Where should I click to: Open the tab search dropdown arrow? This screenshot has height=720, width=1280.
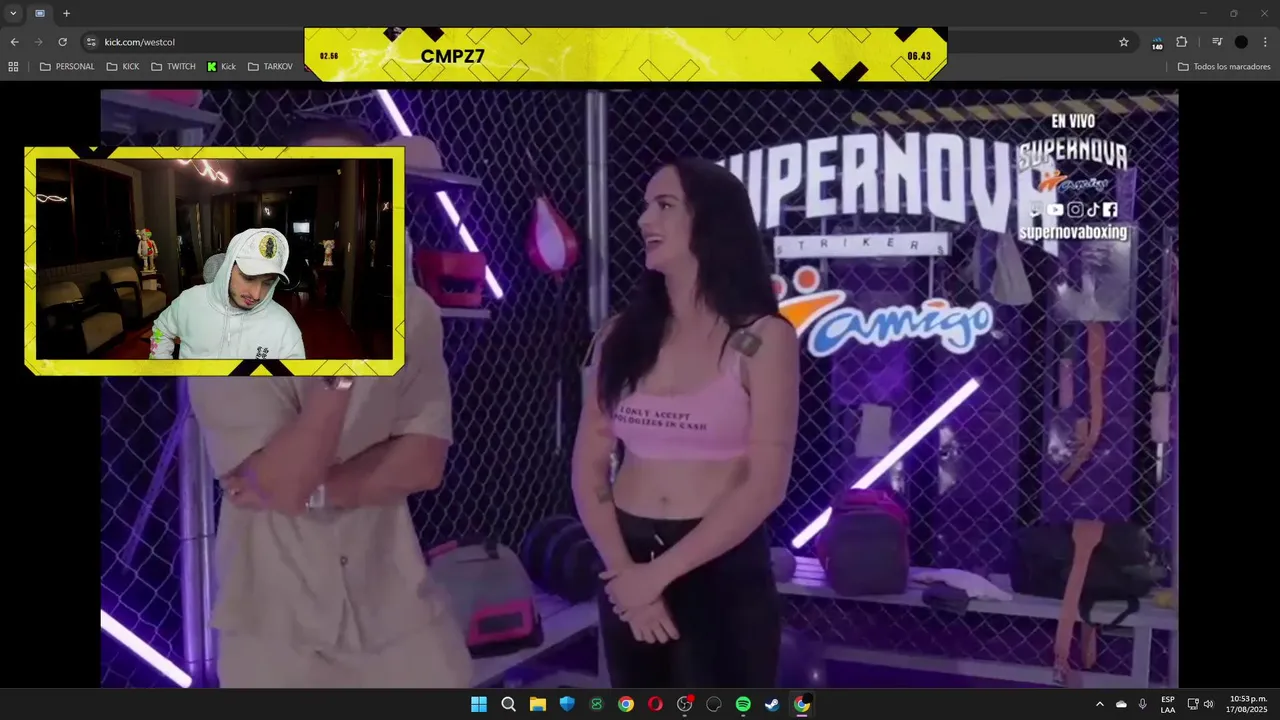(x=13, y=13)
